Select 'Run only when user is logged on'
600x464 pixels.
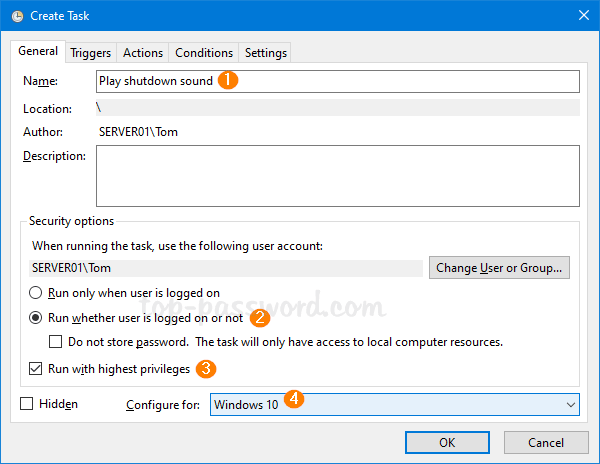tap(36, 293)
